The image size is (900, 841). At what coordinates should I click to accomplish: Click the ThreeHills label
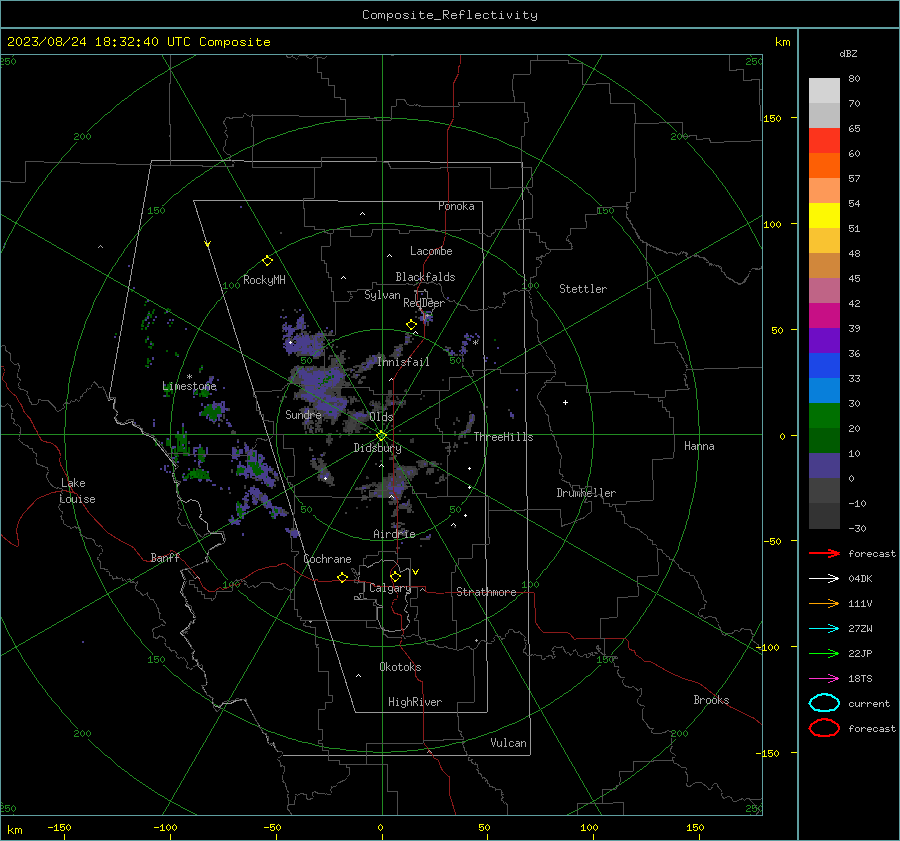coord(503,437)
